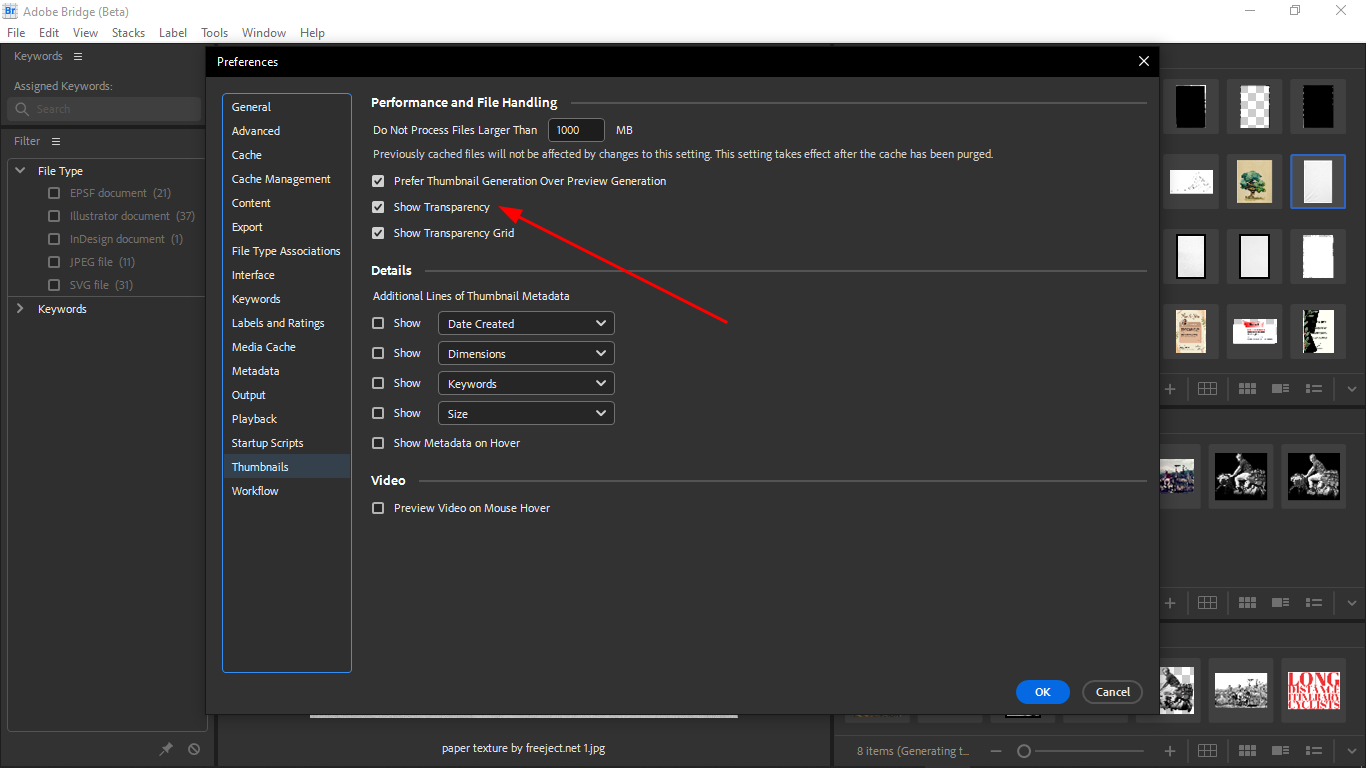Collapse the File Type filter section
The height and width of the screenshot is (768, 1366).
20,170
